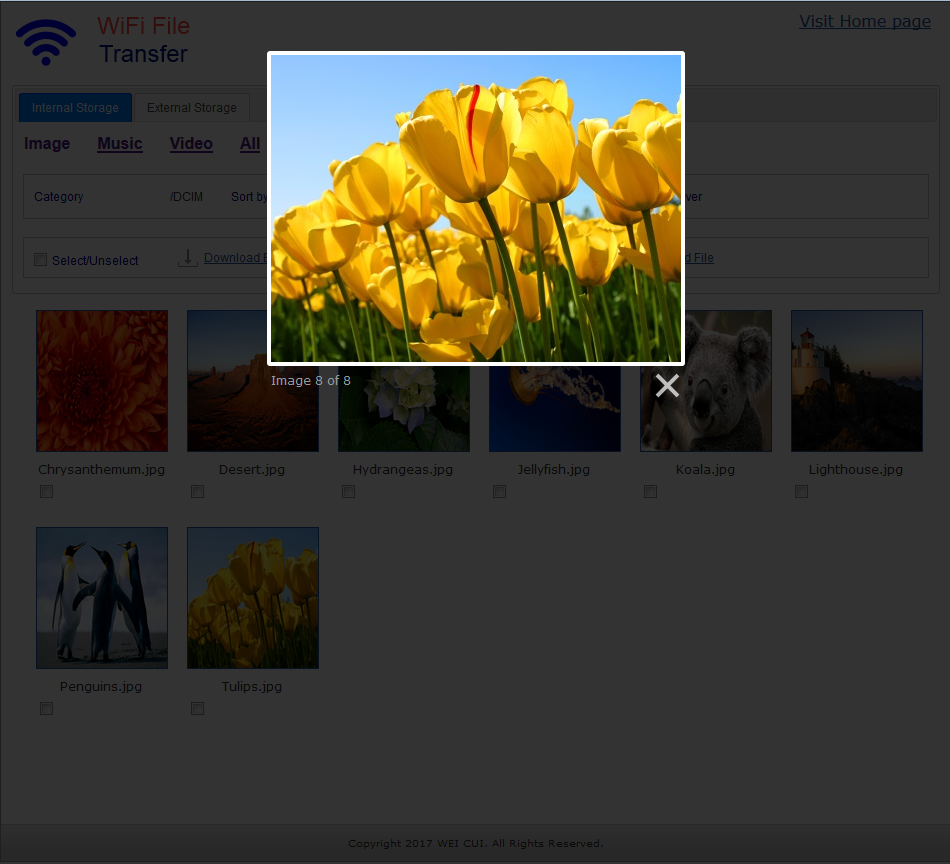This screenshot has height=864, width=950.
Task: Check the box under Desert.jpg
Action: (197, 492)
